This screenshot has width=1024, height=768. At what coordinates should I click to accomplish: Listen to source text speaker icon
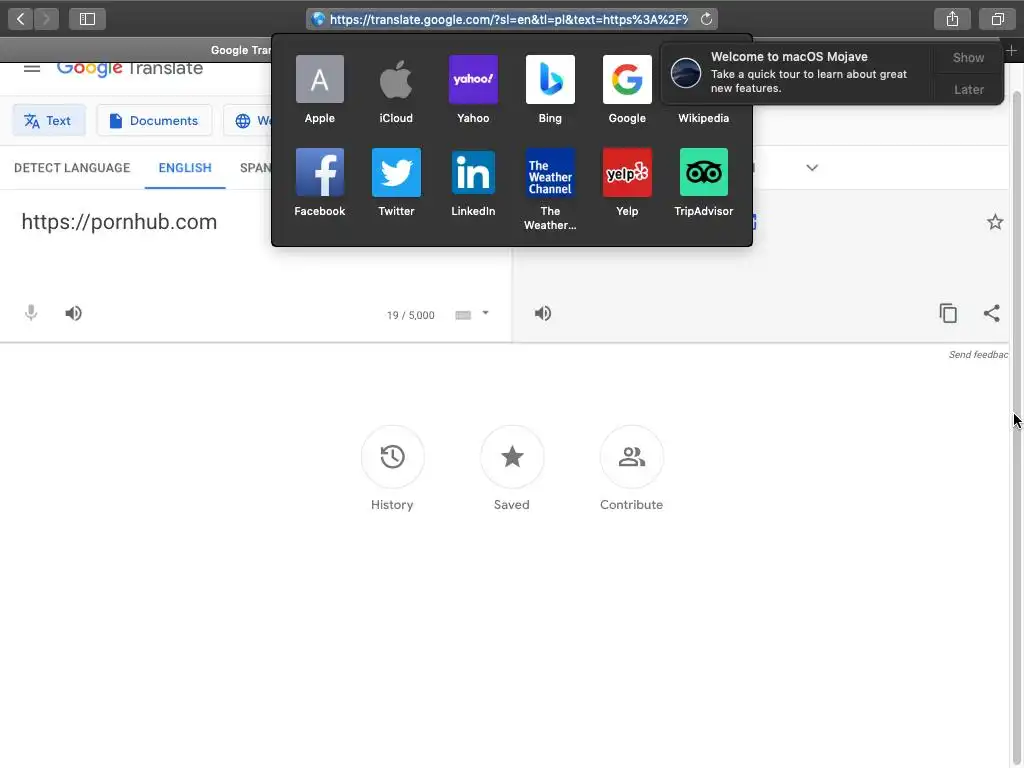coord(74,313)
